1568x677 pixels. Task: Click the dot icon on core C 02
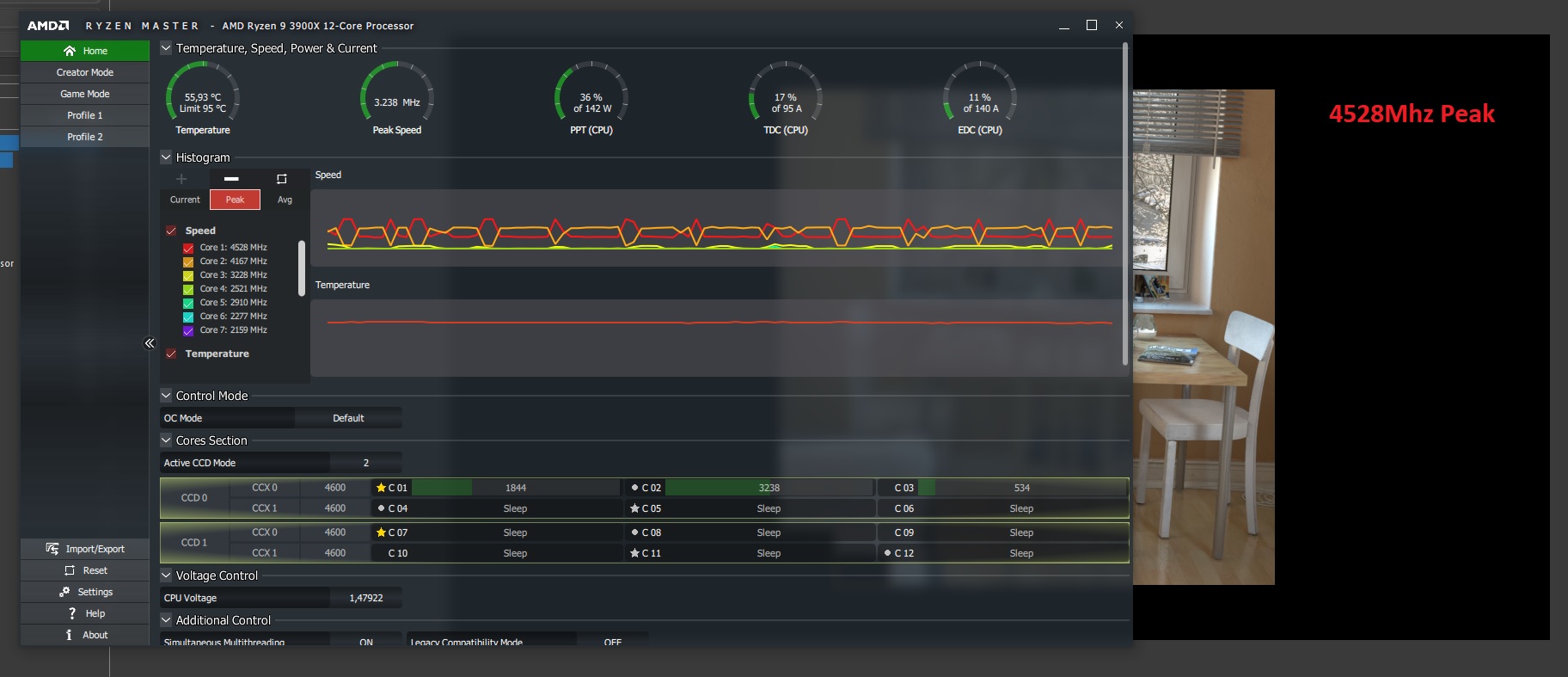coord(634,488)
